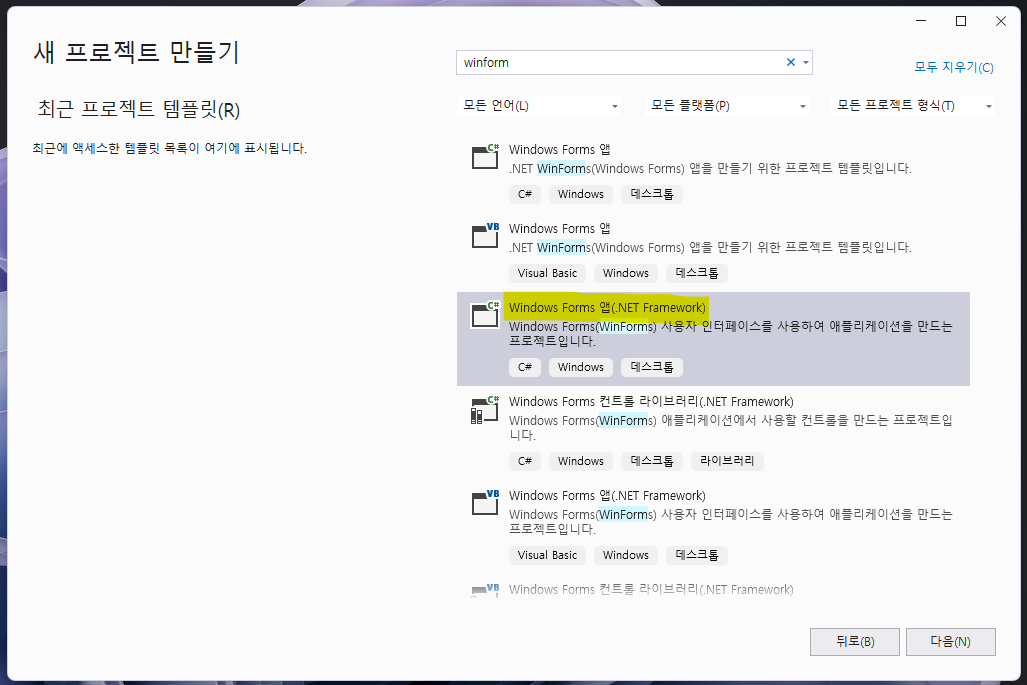Click the 최근 프로젝트 템플릿(R) heading
This screenshot has width=1027, height=685.
139,109
